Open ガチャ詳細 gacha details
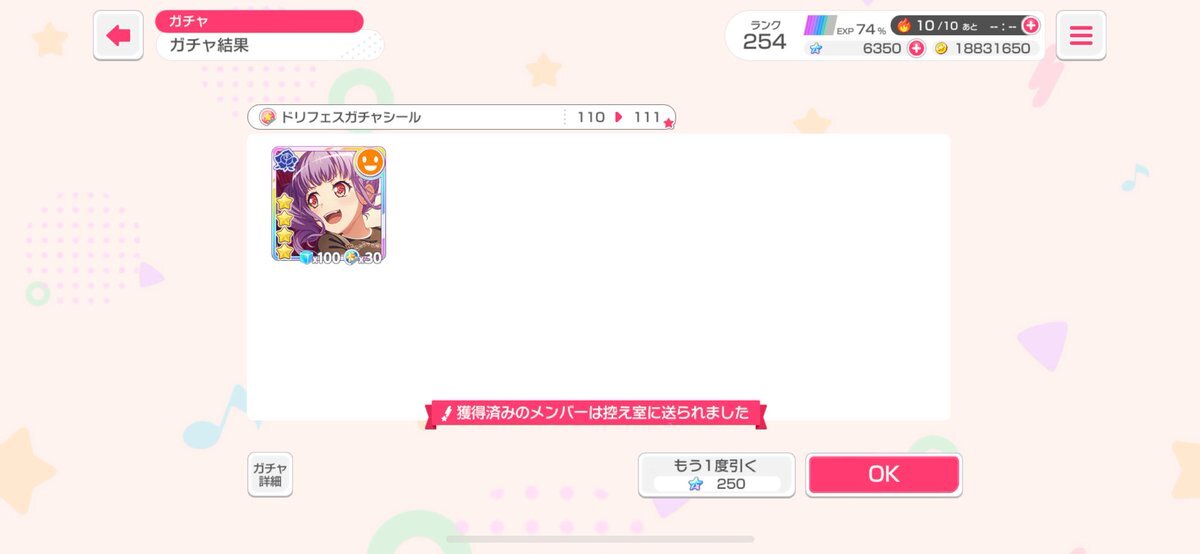 pyautogui.click(x=270, y=474)
